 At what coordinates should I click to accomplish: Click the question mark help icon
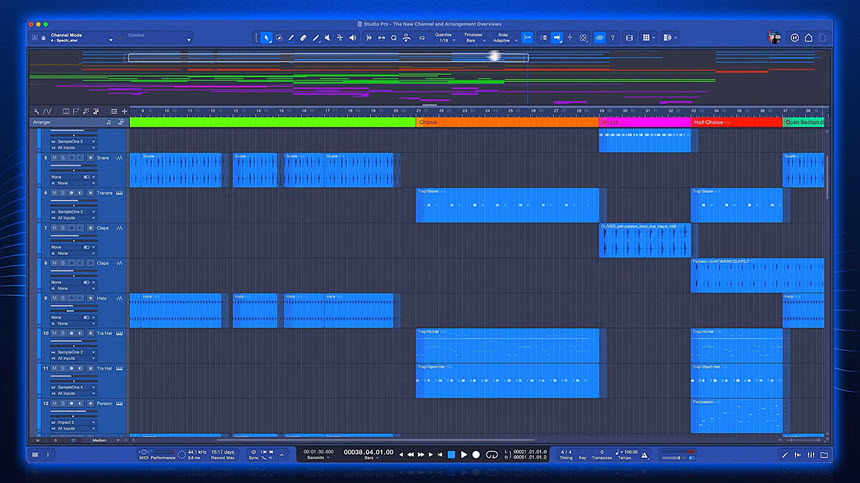(613, 38)
